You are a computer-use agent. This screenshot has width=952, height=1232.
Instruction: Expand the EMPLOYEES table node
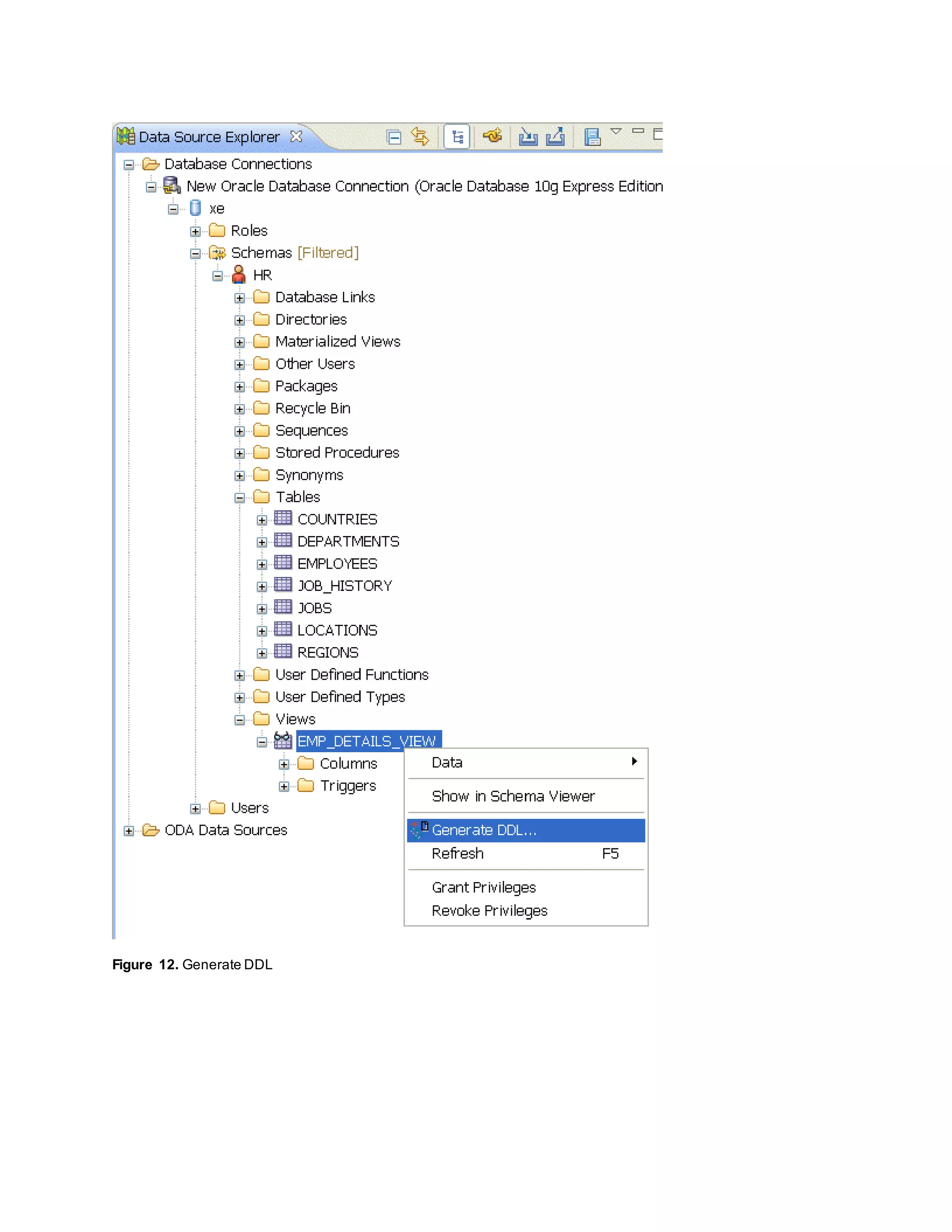tap(262, 564)
